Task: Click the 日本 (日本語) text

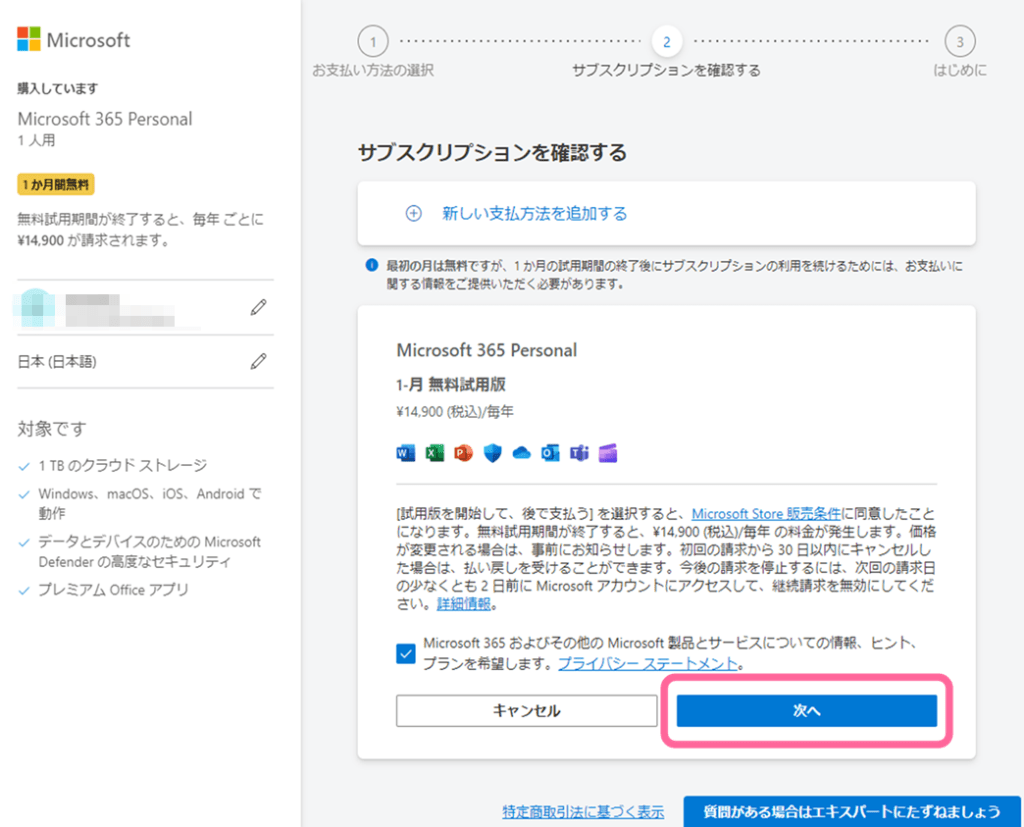Action: 57,361
